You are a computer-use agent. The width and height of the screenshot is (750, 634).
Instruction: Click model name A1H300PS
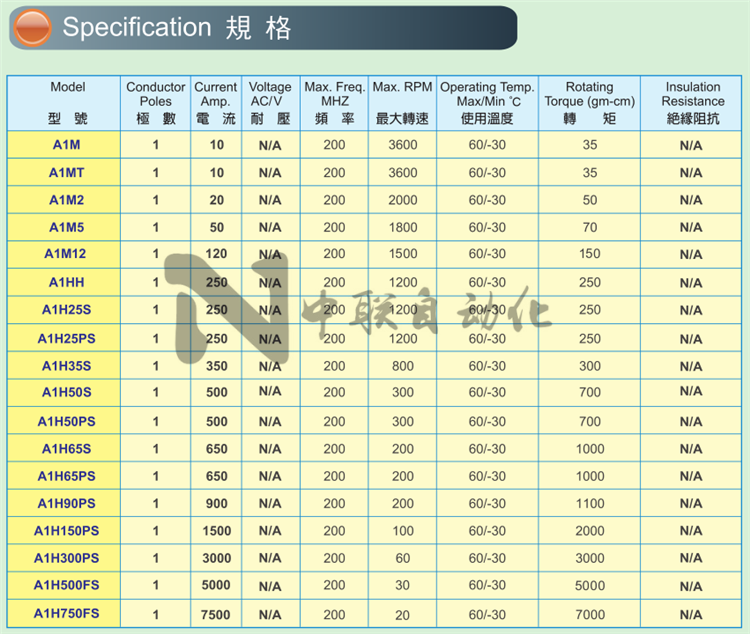coord(66,558)
